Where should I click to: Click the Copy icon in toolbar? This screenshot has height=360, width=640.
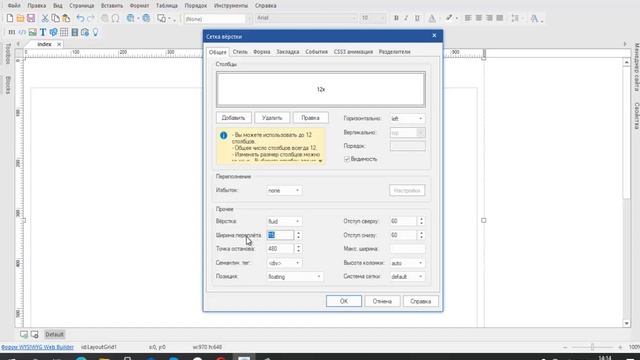click(55, 18)
